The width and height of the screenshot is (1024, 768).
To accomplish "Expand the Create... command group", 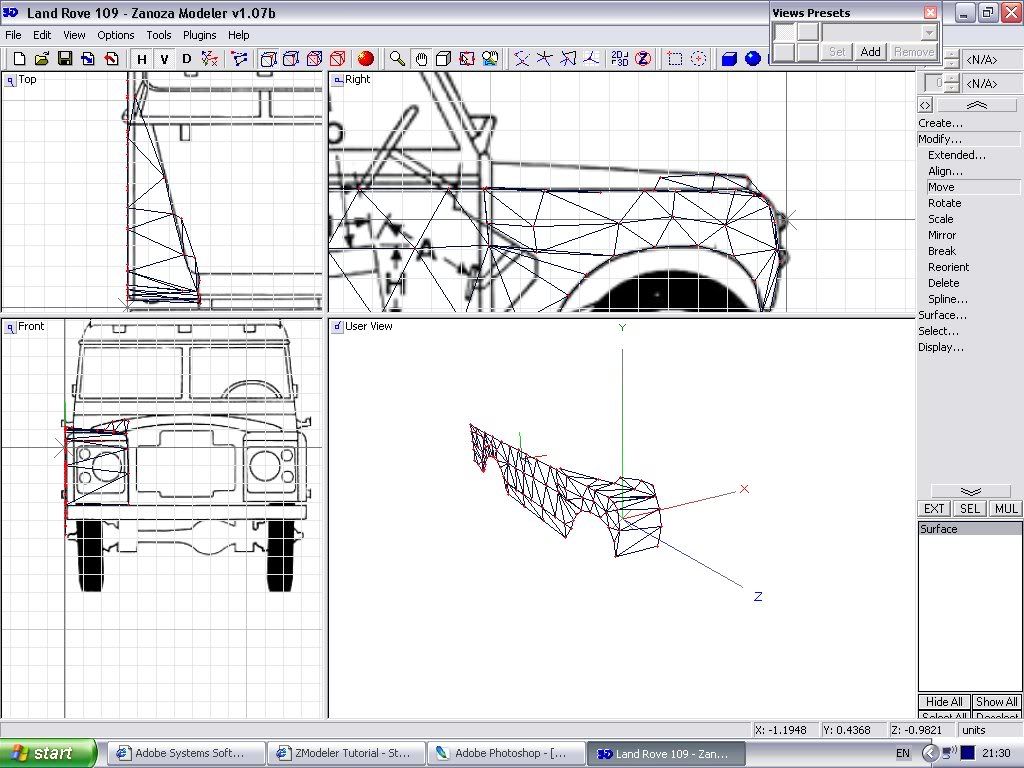I will [941, 123].
